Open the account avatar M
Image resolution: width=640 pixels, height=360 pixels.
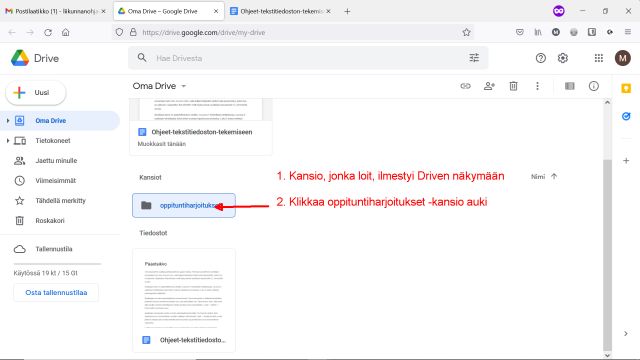click(x=623, y=58)
